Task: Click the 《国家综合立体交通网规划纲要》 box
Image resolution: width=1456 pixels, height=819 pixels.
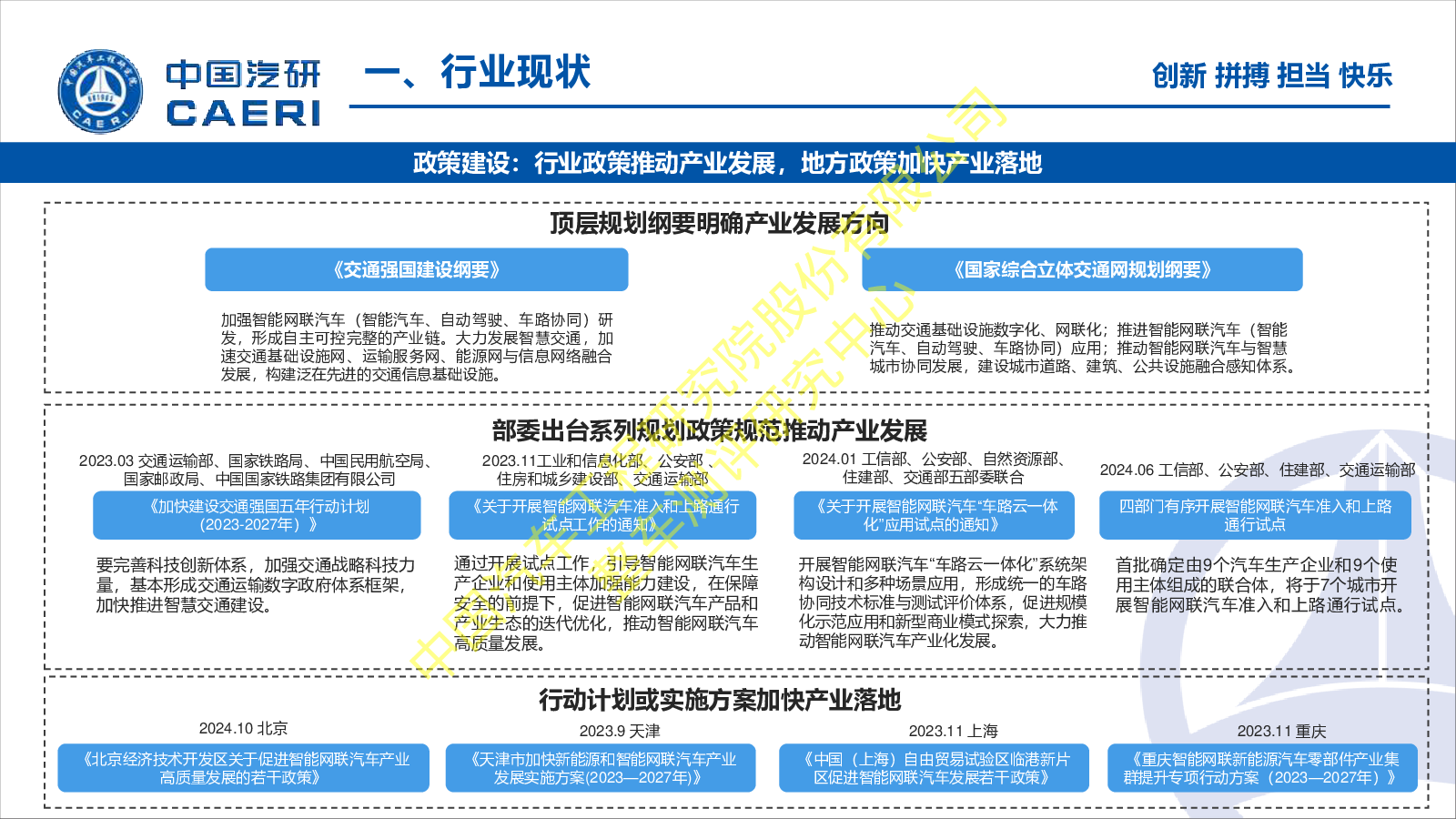Action: pyautogui.click(x=1082, y=269)
